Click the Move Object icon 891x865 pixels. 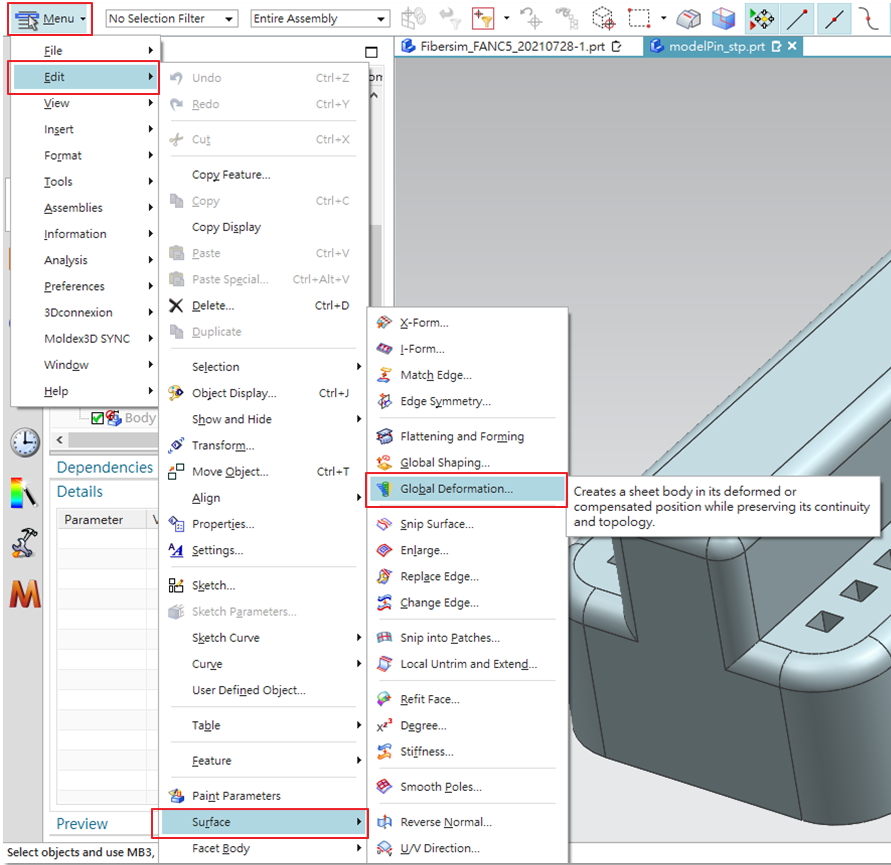(176, 471)
